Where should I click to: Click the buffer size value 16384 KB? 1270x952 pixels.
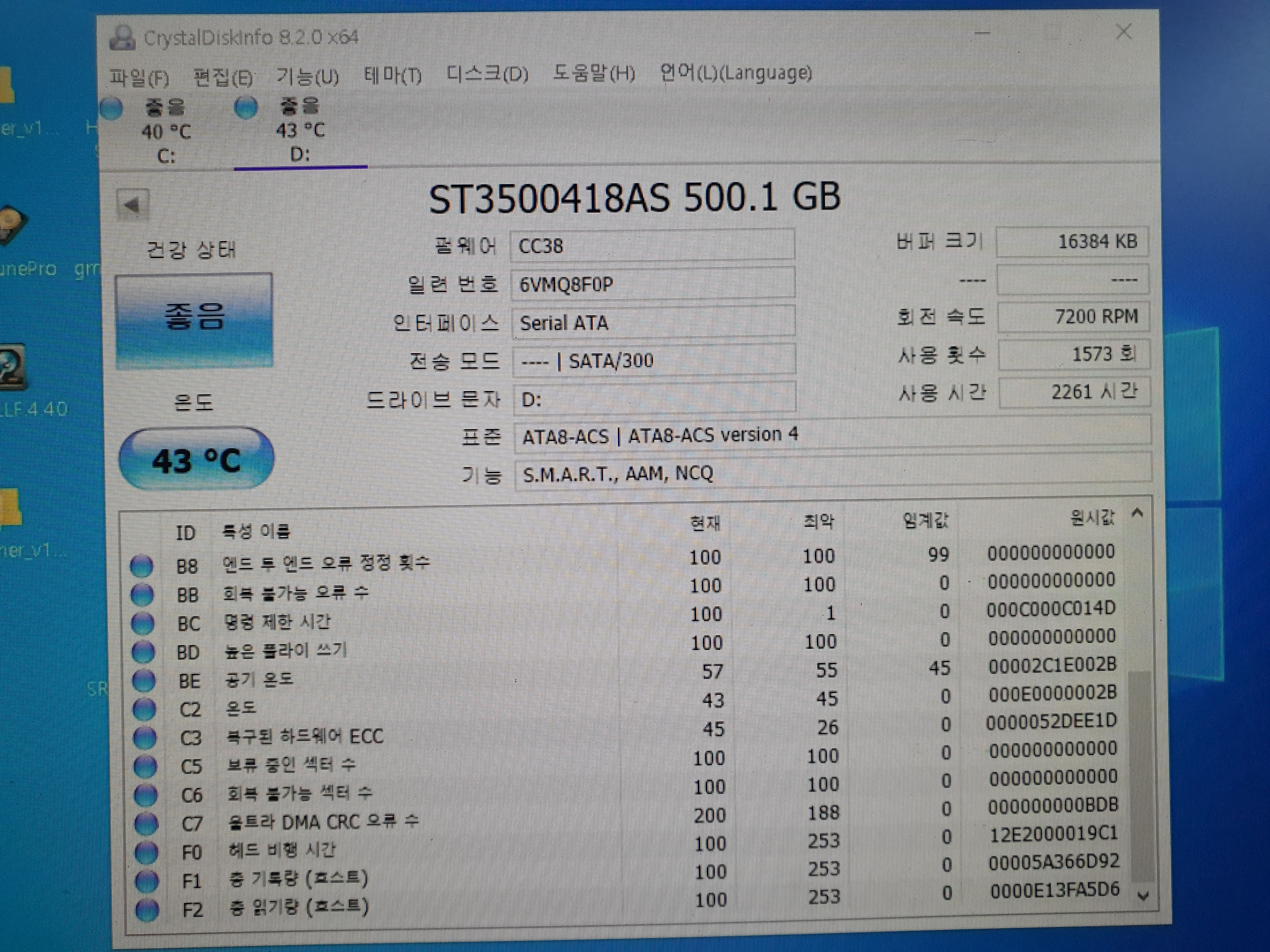point(1073,241)
